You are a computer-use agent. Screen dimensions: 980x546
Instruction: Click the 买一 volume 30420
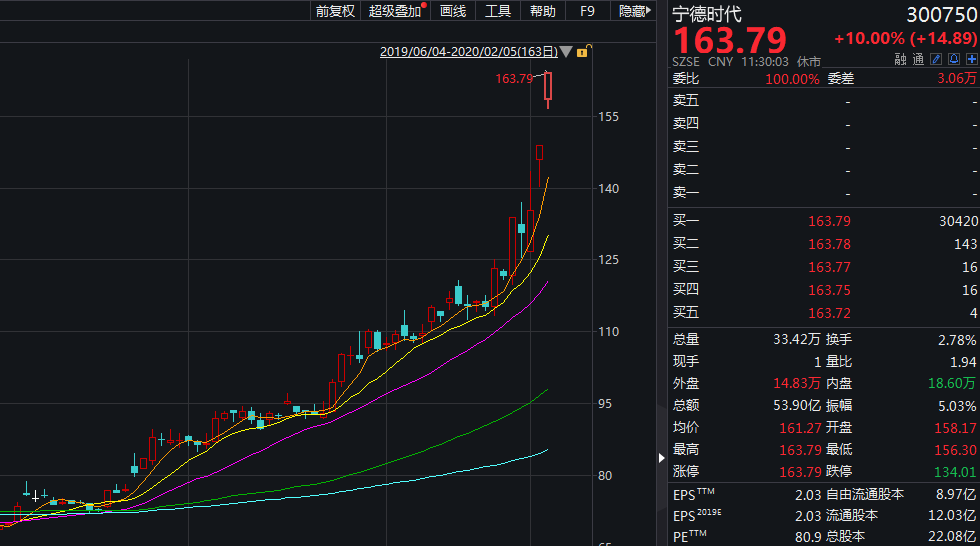click(x=958, y=221)
